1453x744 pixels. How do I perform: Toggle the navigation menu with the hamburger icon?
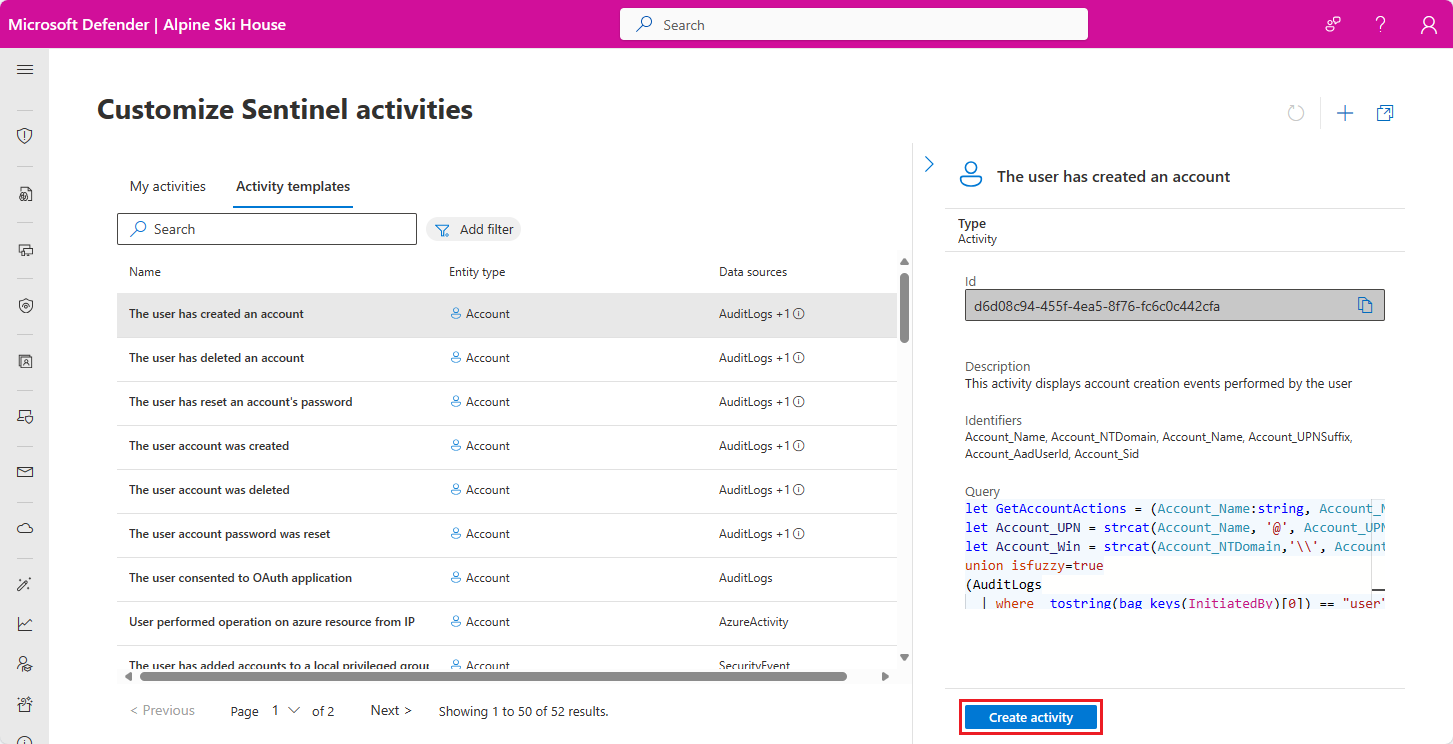pyautogui.click(x=24, y=69)
